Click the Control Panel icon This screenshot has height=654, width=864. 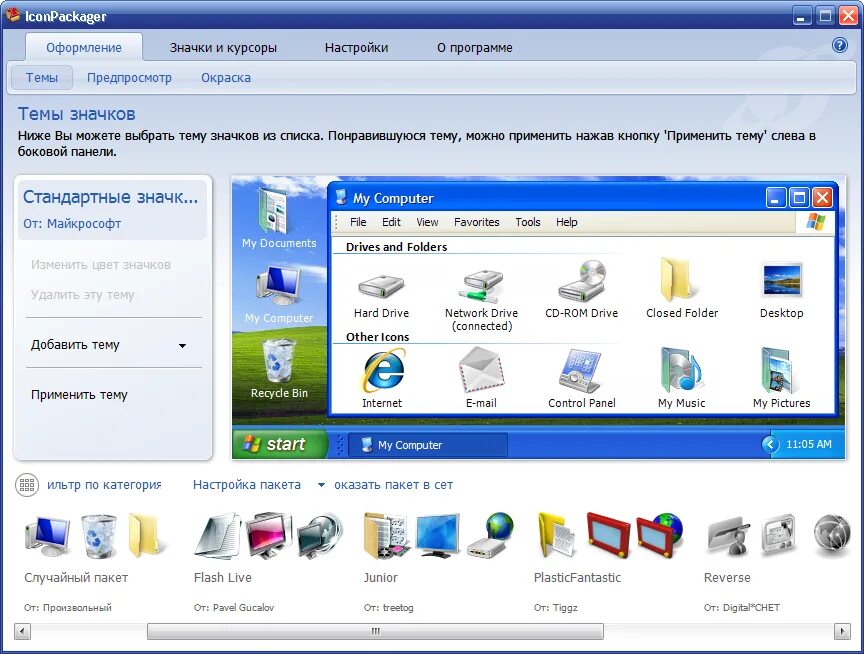coord(580,370)
